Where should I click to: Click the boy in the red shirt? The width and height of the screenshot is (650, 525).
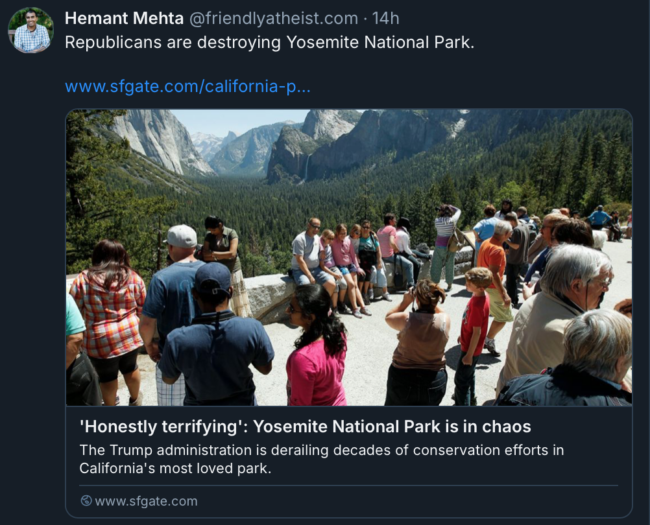pyautogui.click(x=475, y=332)
